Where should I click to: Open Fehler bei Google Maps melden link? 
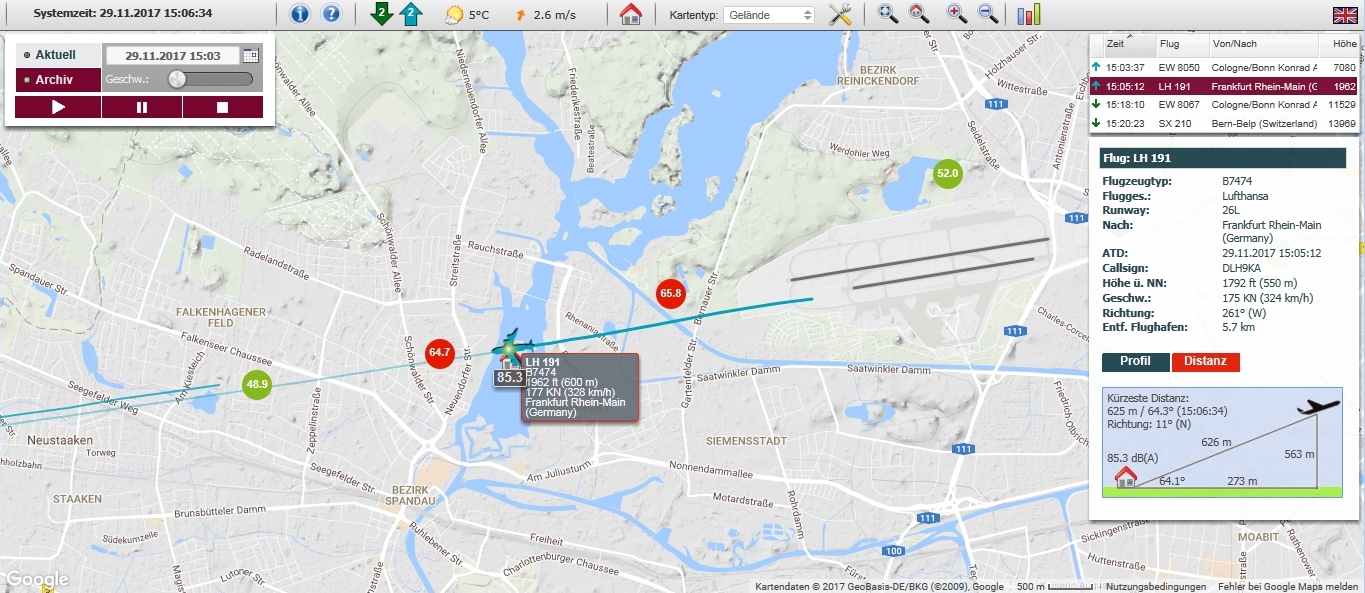pyautogui.click(x=1287, y=587)
